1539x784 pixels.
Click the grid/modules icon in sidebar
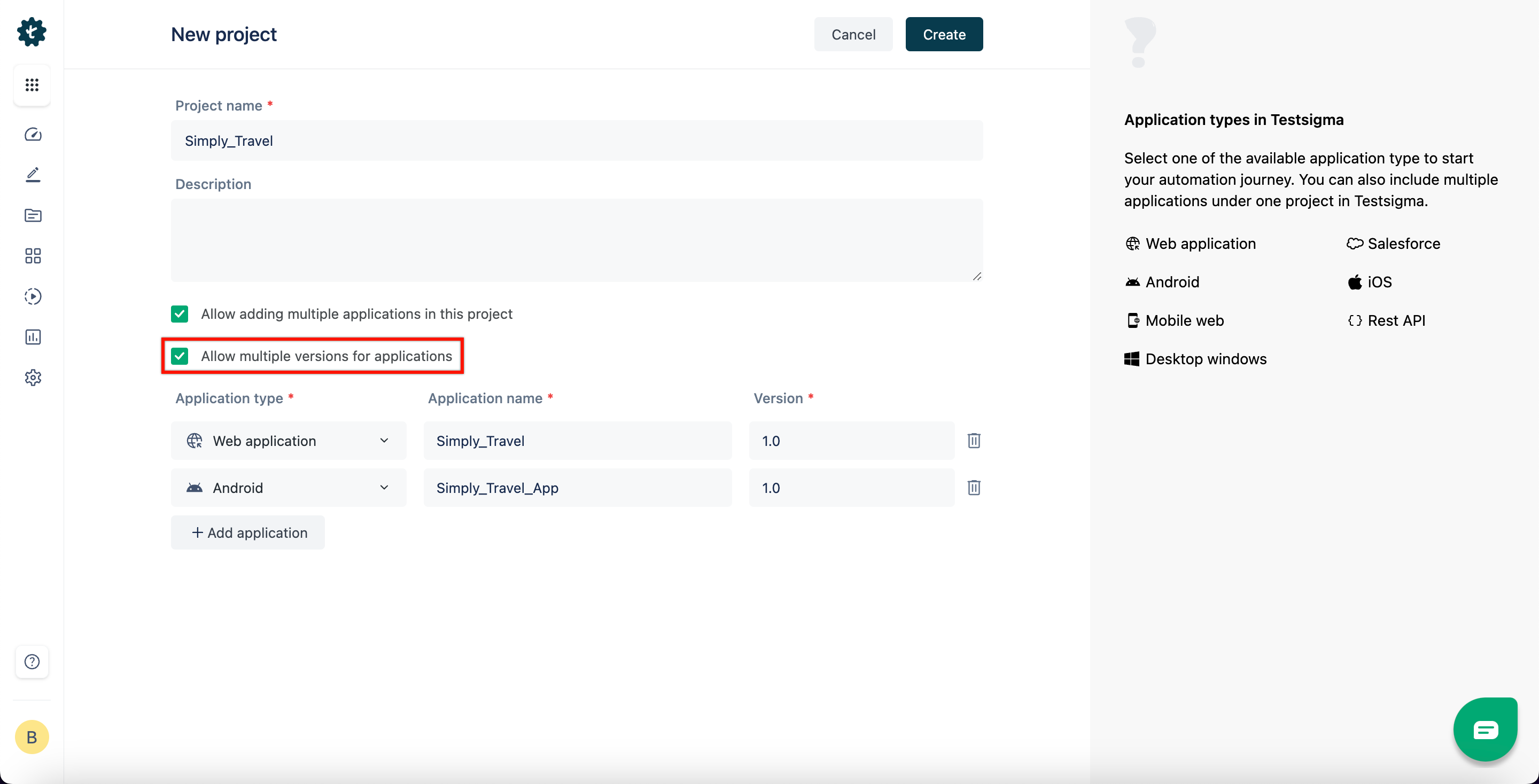pos(31,84)
